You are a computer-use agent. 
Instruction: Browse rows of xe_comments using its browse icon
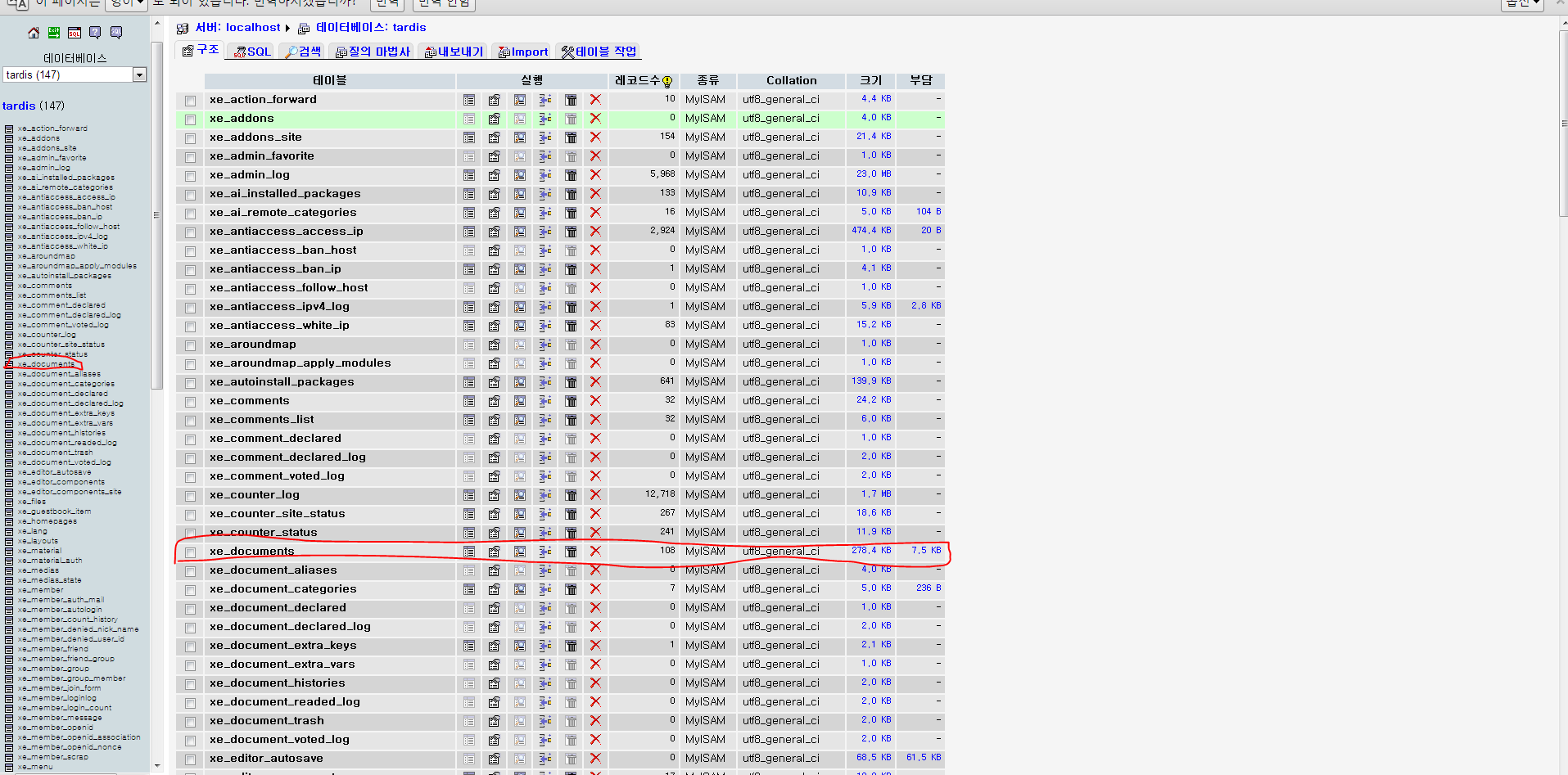coord(469,401)
